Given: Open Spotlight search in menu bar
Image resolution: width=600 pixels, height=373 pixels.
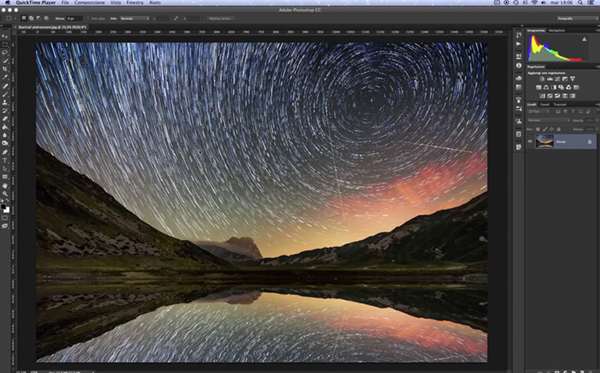Looking at the screenshot, I should [580, 2].
